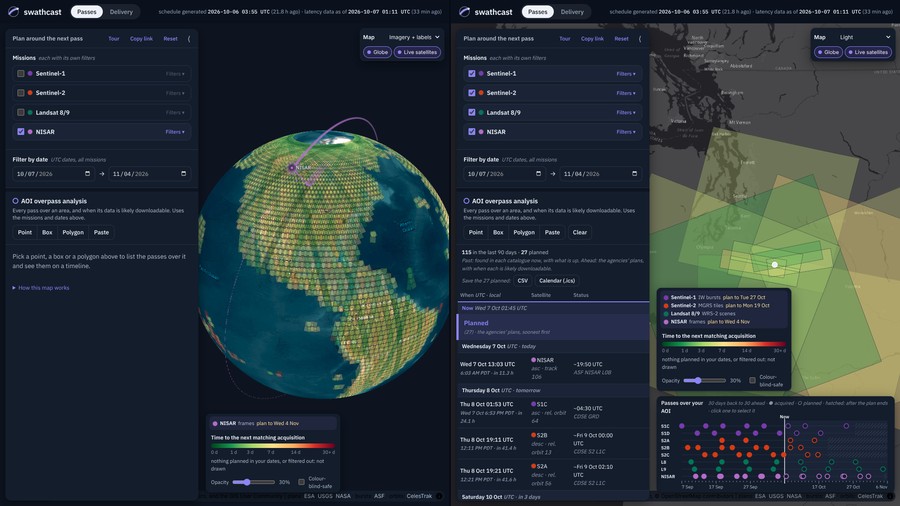Adjust Opacity slider in right window legend
This screenshot has width=900, height=506.
704,380
